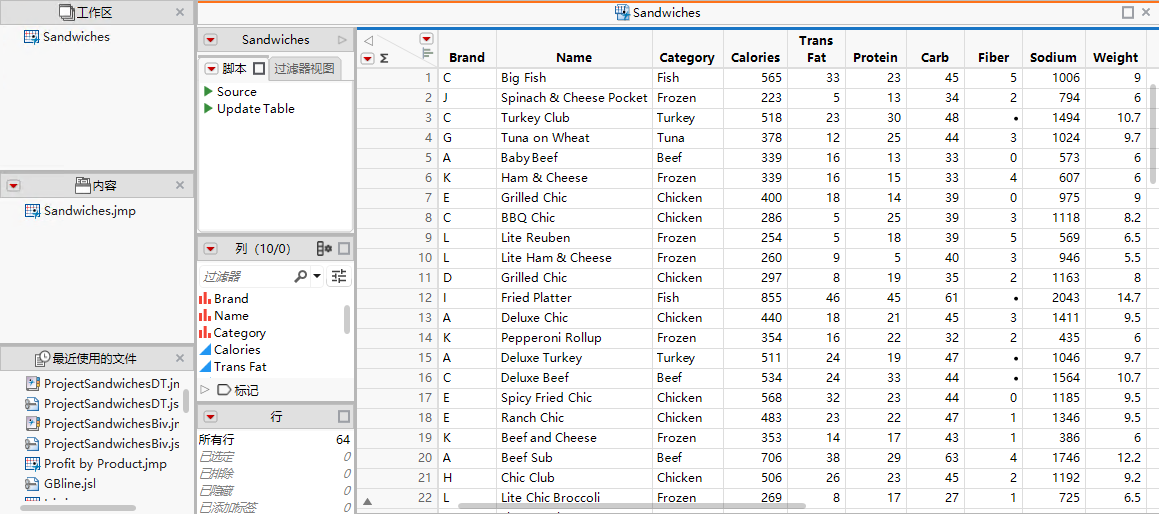This screenshot has width=1159, height=514.
Task: Click the Calories continuous type icon in columns list
Action: pyautogui.click(x=205, y=350)
